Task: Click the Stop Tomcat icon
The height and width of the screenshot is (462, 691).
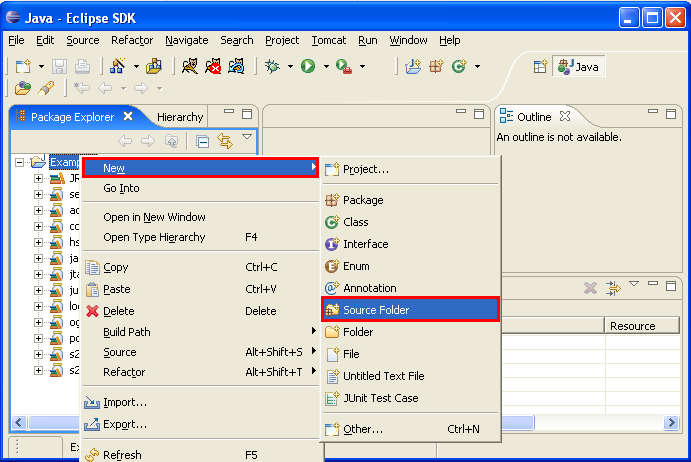Action: pyautogui.click(x=213, y=66)
